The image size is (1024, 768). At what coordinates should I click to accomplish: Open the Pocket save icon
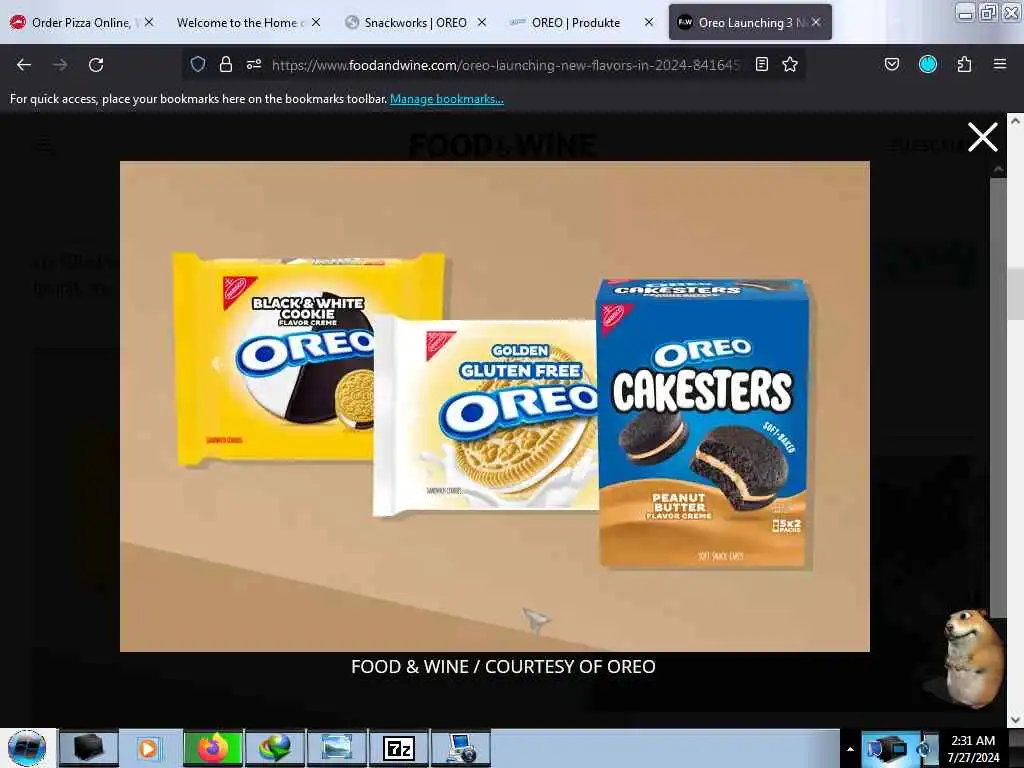point(891,64)
